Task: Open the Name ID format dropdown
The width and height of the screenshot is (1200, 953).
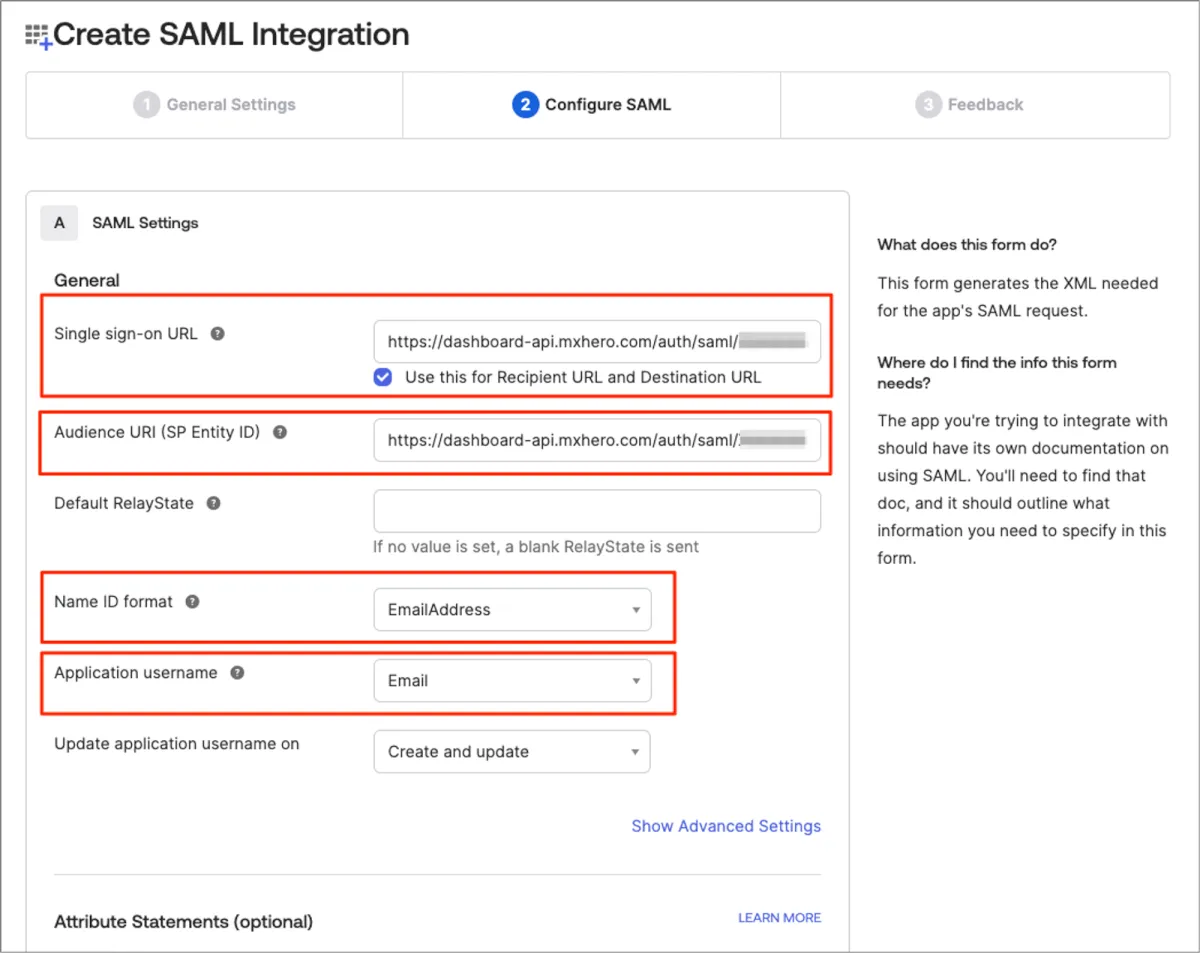Action: pos(512,610)
